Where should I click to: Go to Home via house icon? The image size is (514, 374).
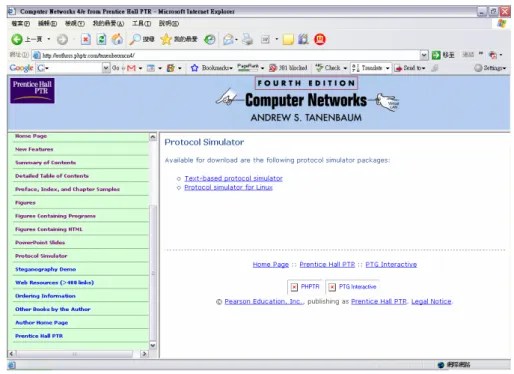117,39
